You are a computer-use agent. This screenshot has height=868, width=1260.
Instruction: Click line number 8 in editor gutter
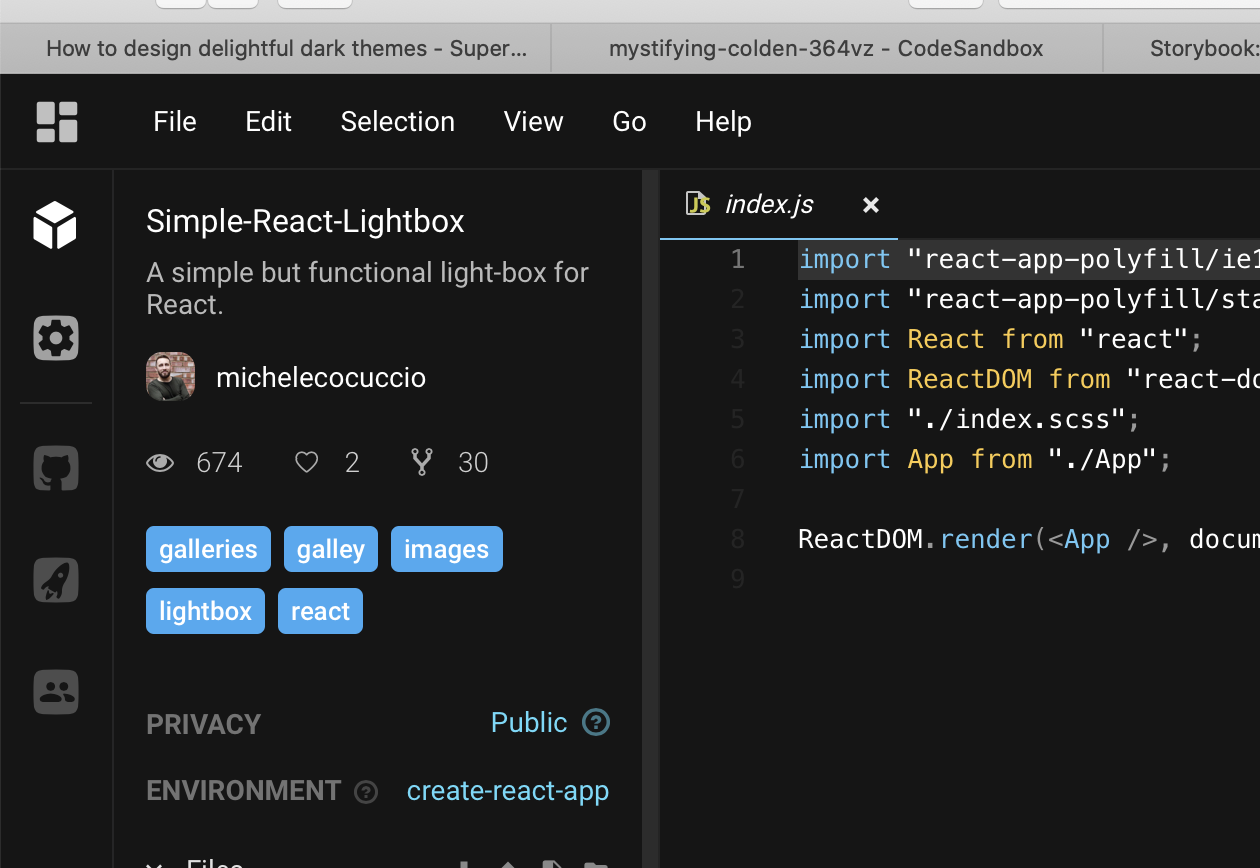pyautogui.click(x=738, y=539)
